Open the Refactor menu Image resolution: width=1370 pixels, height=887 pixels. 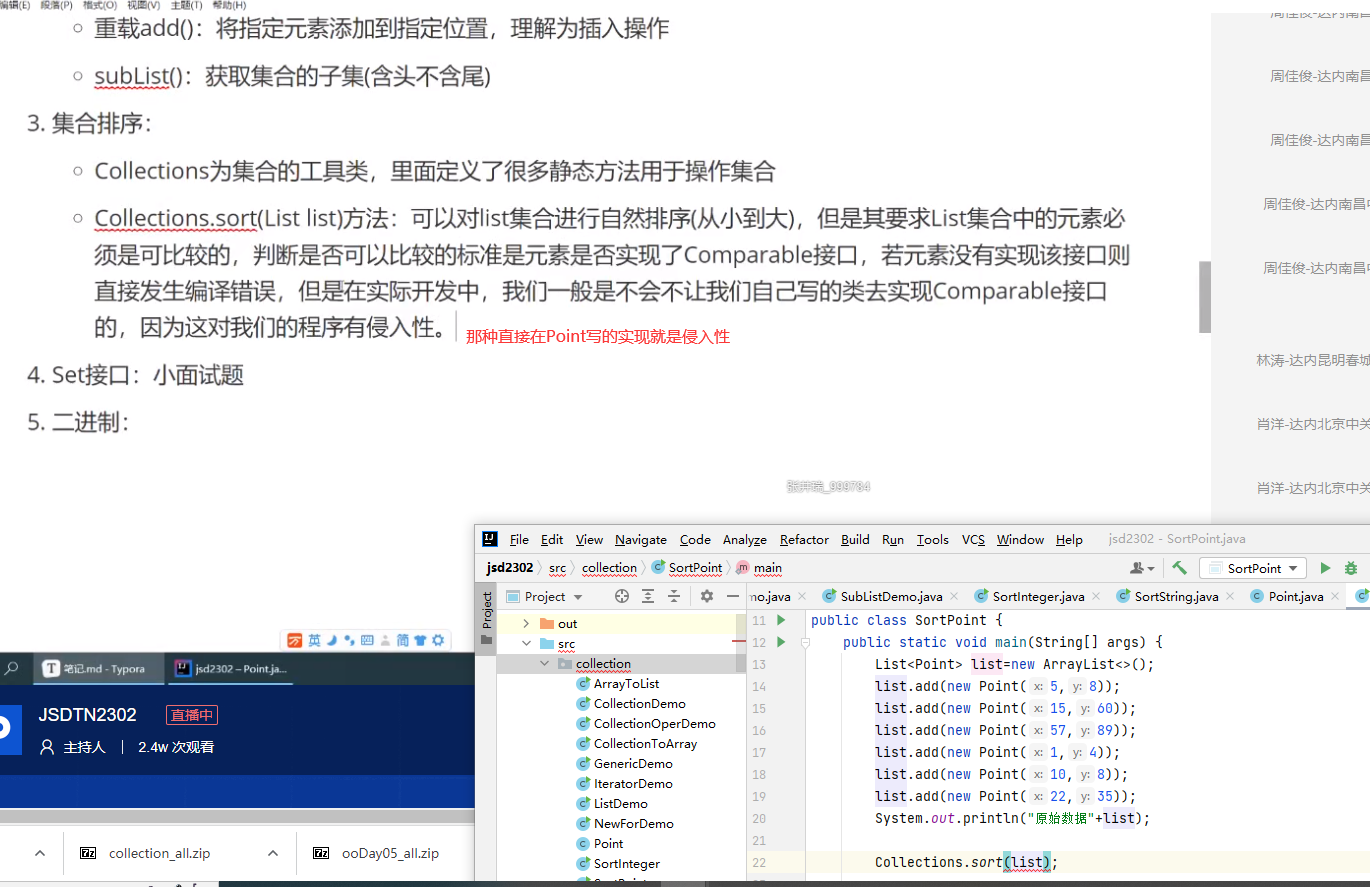pyautogui.click(x=803, y=539)
